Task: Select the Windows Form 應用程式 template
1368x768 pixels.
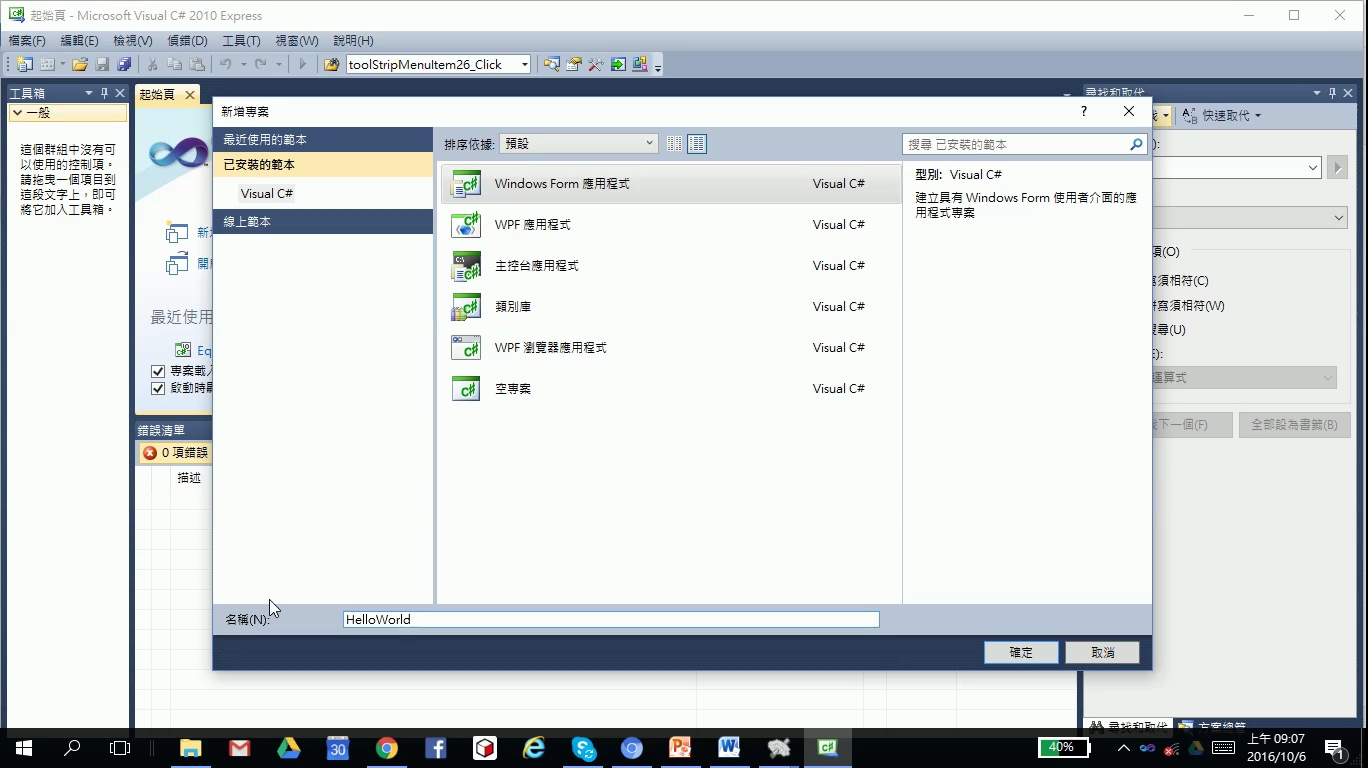Action: [671, 184]
